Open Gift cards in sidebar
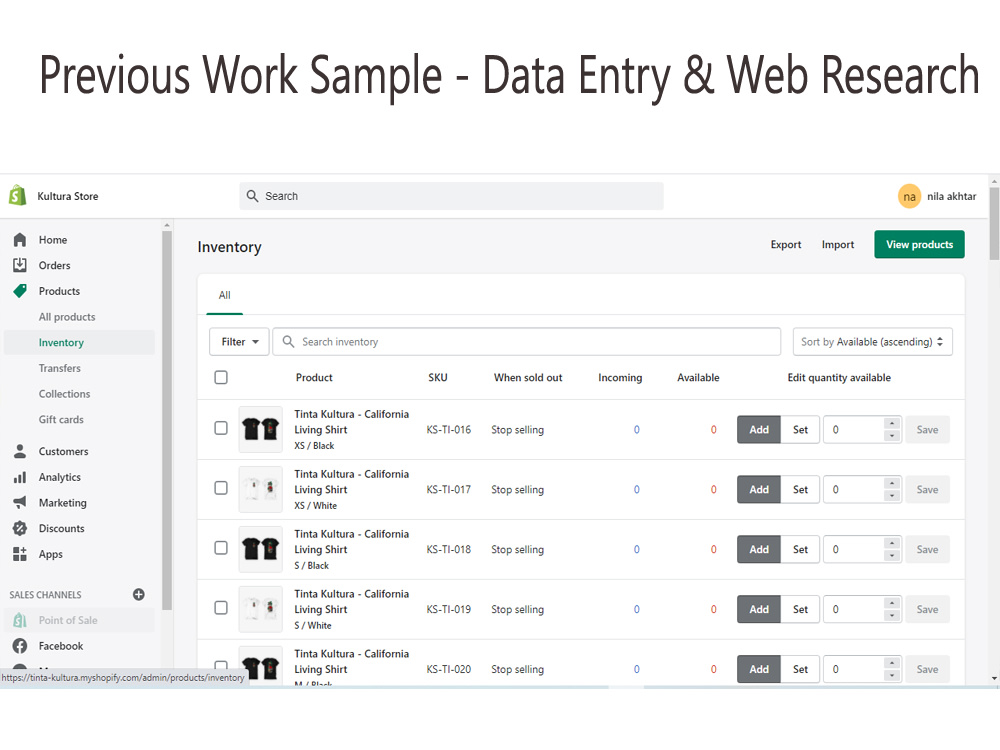This screenshot has height=750, width=1000. (x=61, y=420)
